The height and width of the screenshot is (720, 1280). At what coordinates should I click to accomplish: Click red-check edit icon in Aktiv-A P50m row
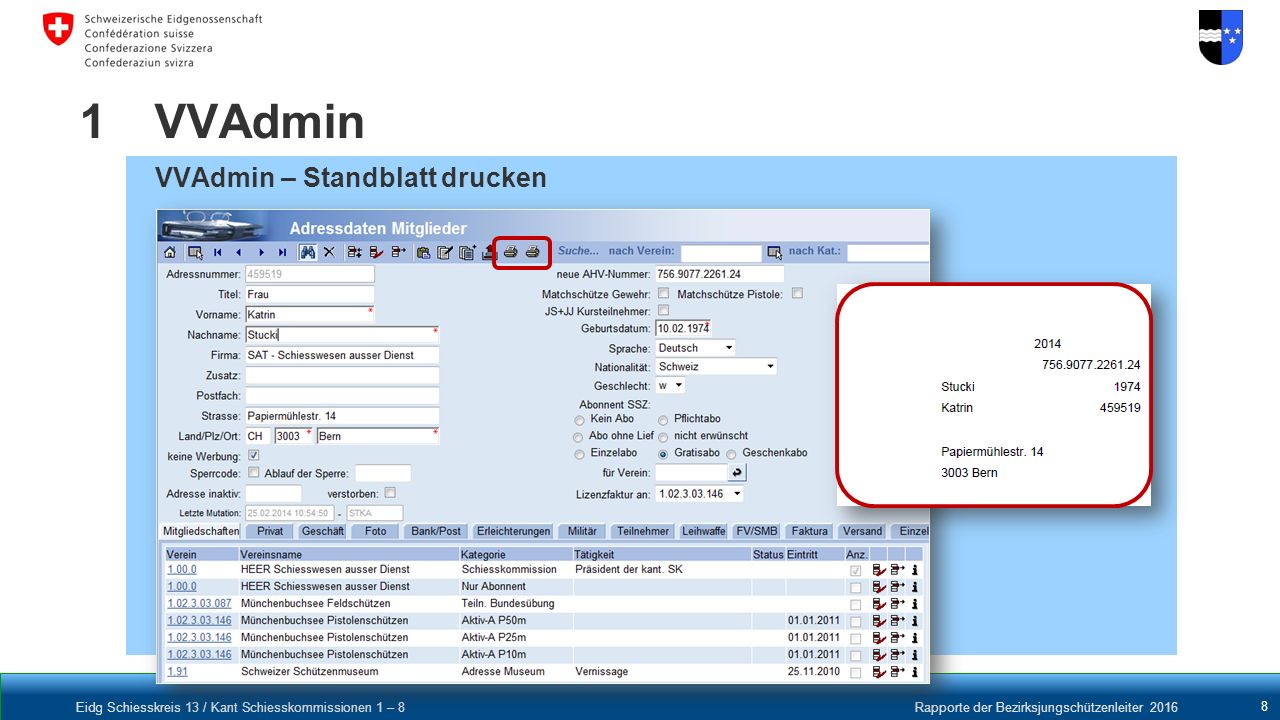[x=879, y=621]
